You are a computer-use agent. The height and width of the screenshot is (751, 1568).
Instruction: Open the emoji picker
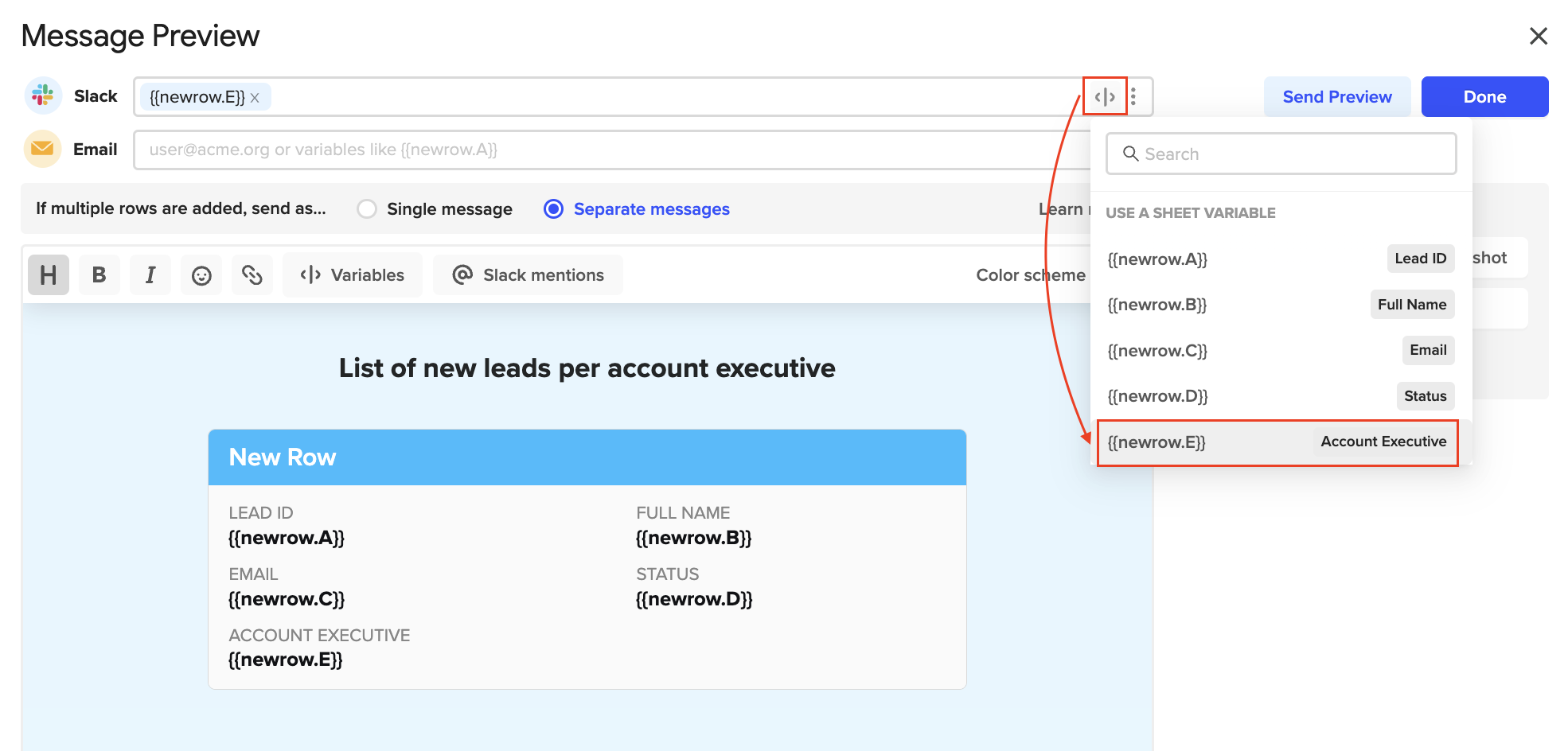pos(201,275)
